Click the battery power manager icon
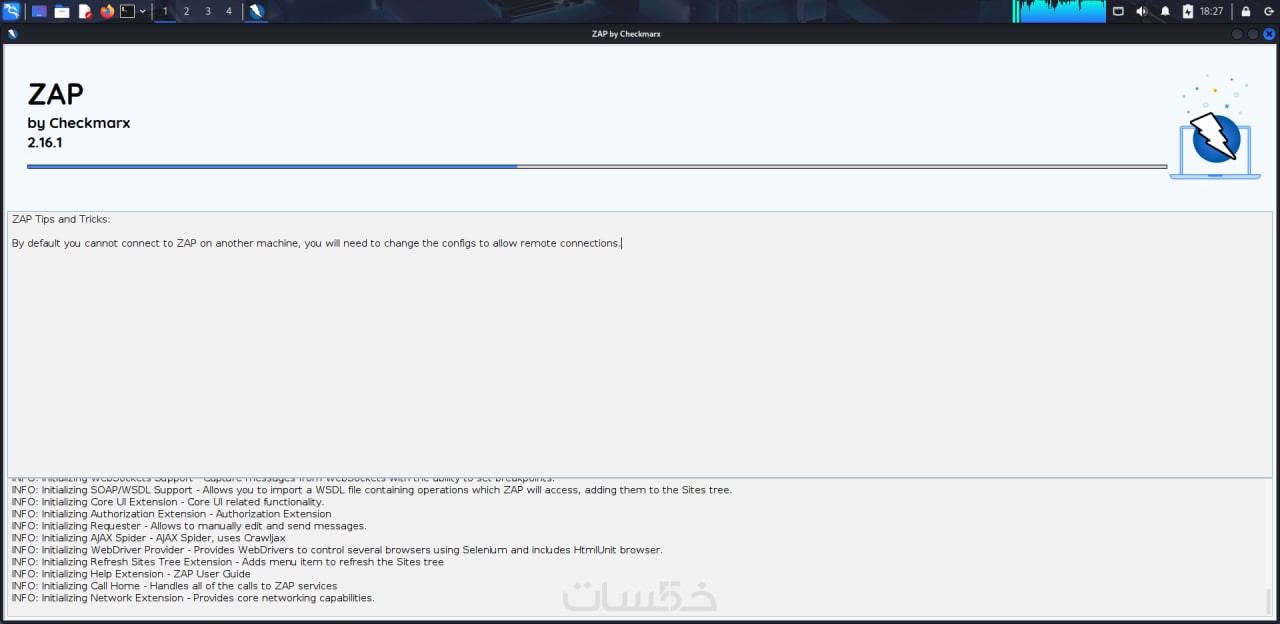Image resolution: width=1280 pixels, height=624 pixels. point(1187,11)
